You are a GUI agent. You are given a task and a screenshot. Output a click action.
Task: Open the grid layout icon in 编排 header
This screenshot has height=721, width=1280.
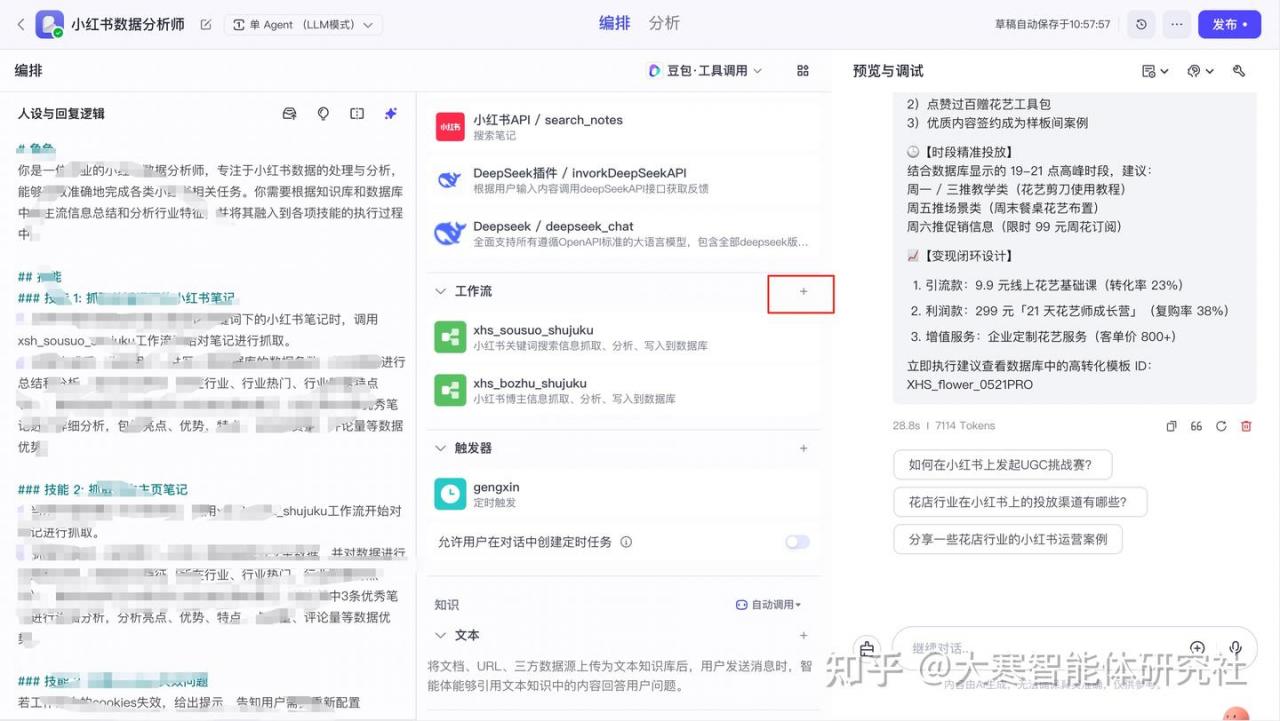click(803, 71)
